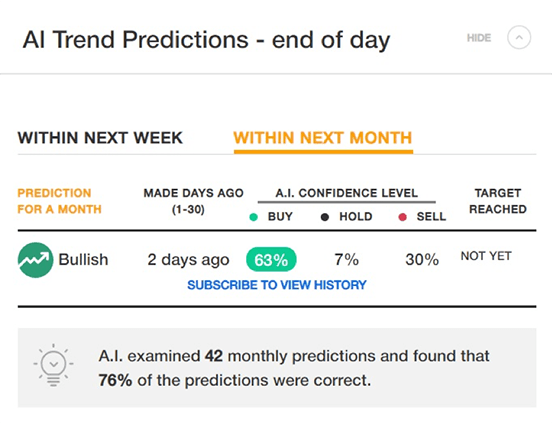The image size is (552, 424).
Task: Click the black HOLD legend dot
Action: coord(325,217)
